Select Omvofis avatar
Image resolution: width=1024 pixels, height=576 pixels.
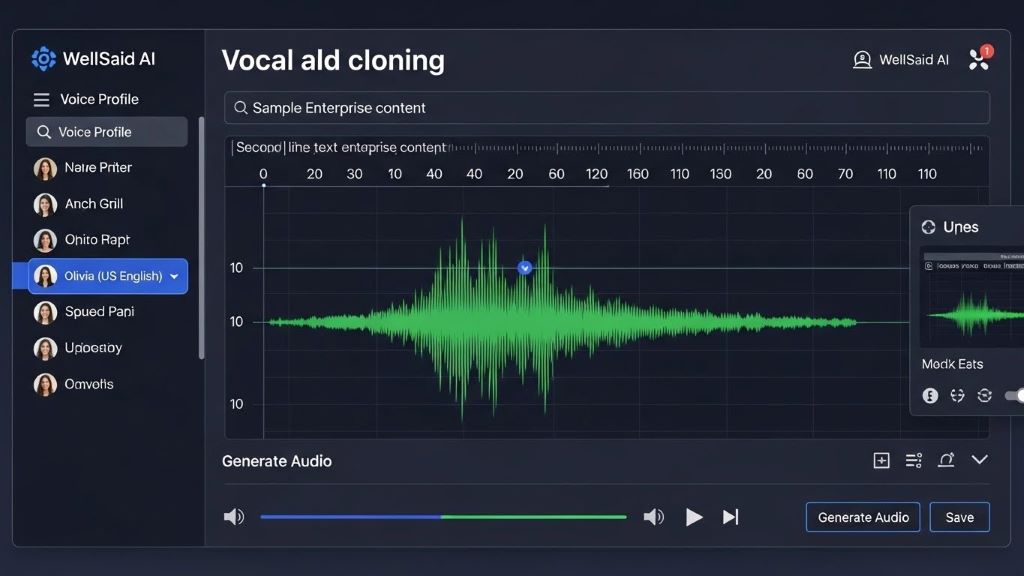[x=45, y=385]
